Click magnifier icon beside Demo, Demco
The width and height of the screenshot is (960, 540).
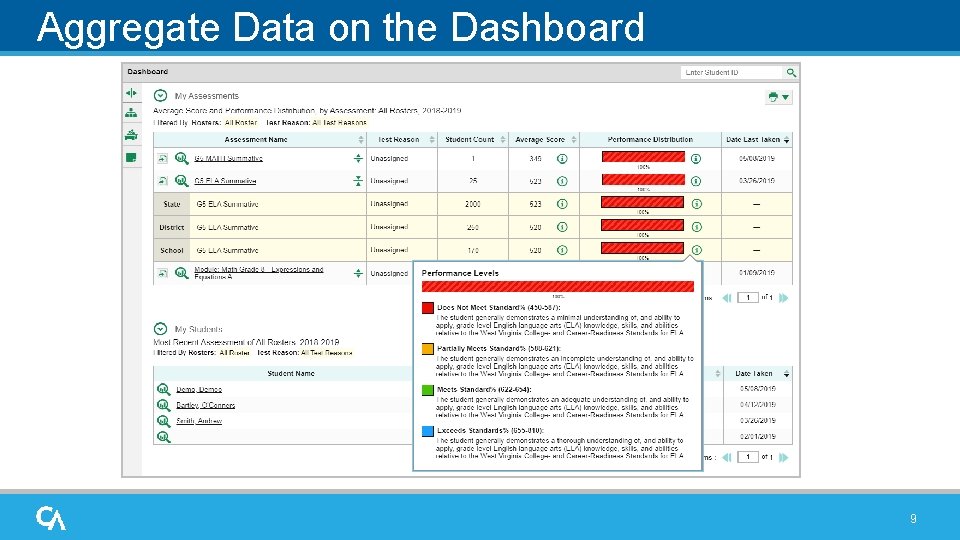click(163, 389)
